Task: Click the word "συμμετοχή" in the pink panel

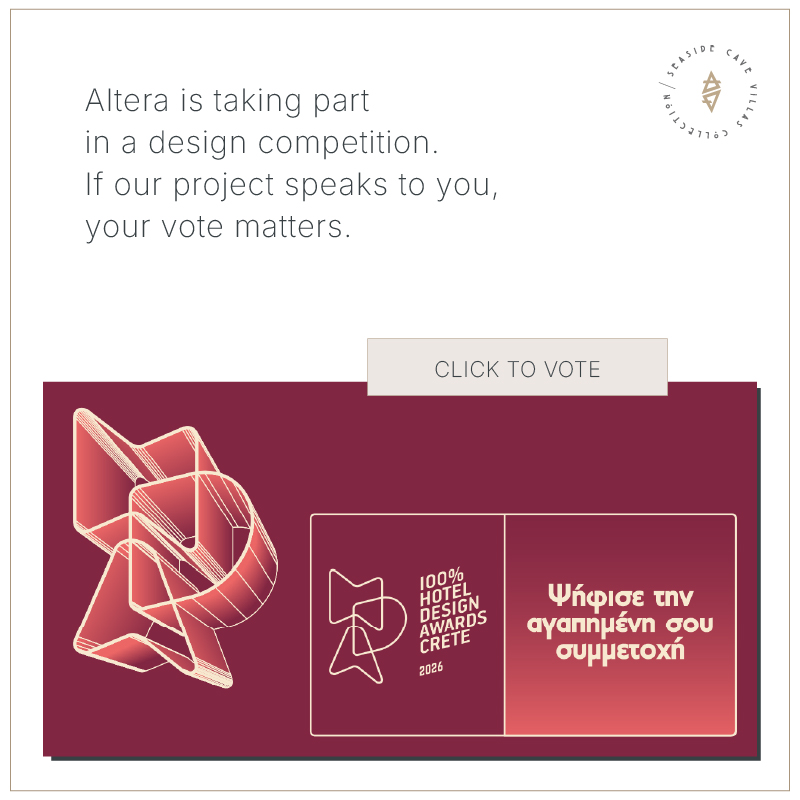Action: (x=620, y=651)
